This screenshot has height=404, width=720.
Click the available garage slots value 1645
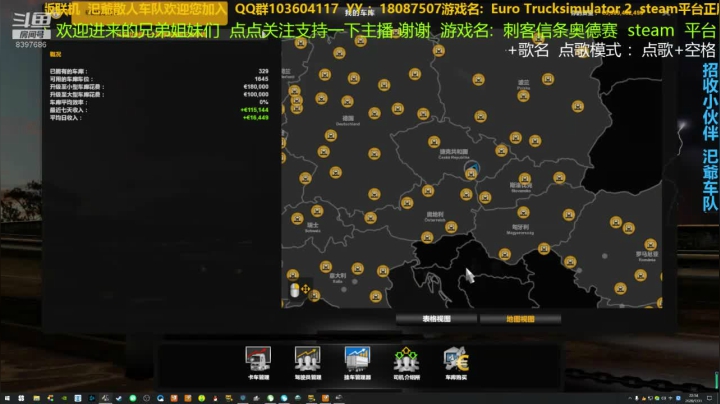261,79
